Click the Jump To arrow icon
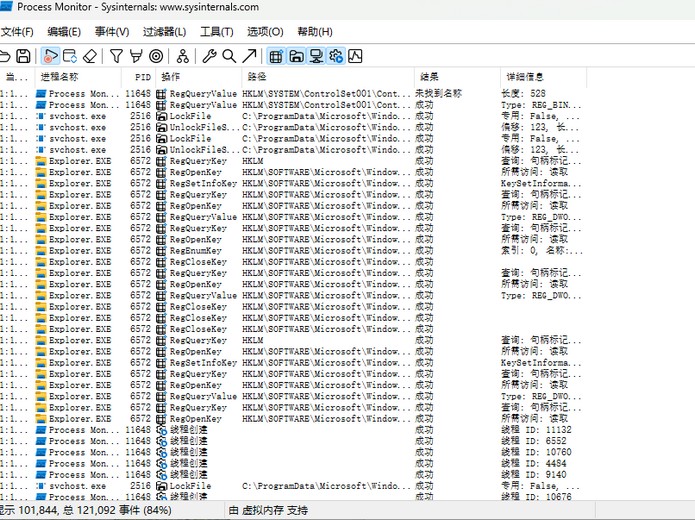 point(249,56)
